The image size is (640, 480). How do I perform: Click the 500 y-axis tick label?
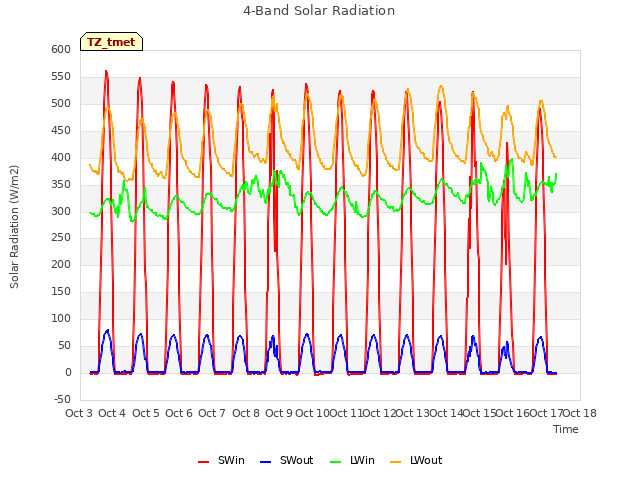point(61,104)
